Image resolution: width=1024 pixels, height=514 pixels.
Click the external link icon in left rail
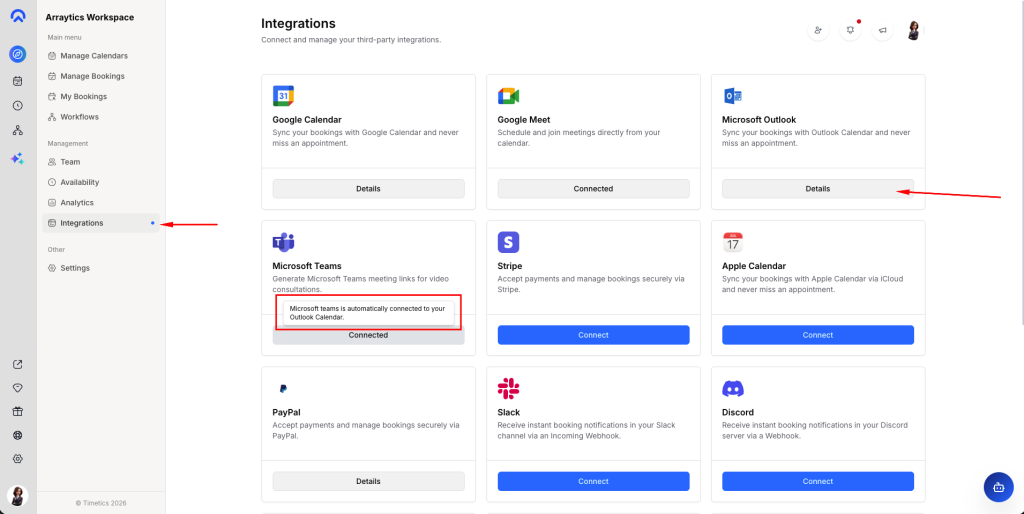pos(17,364)
